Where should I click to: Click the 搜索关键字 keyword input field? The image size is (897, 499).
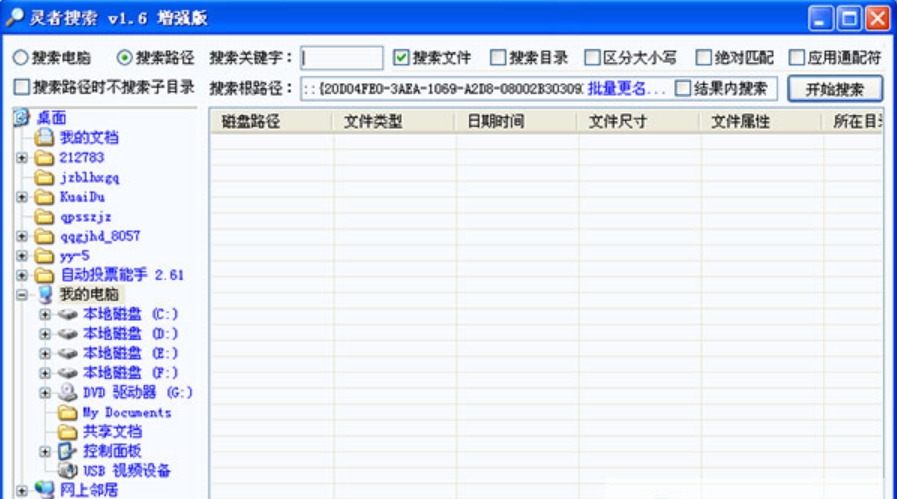(x=342, y=57)
